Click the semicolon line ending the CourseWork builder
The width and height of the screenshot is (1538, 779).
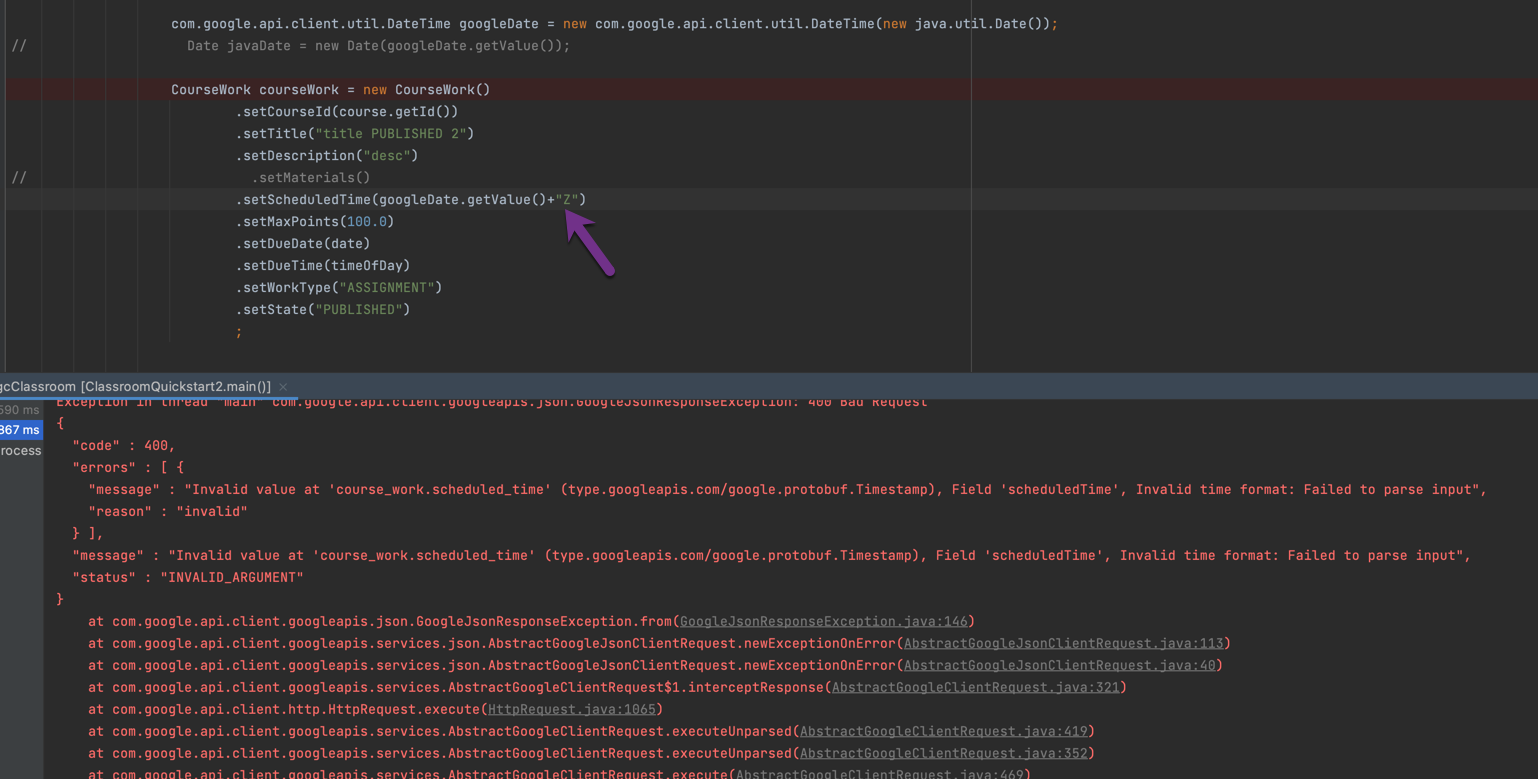coord(239,331)
